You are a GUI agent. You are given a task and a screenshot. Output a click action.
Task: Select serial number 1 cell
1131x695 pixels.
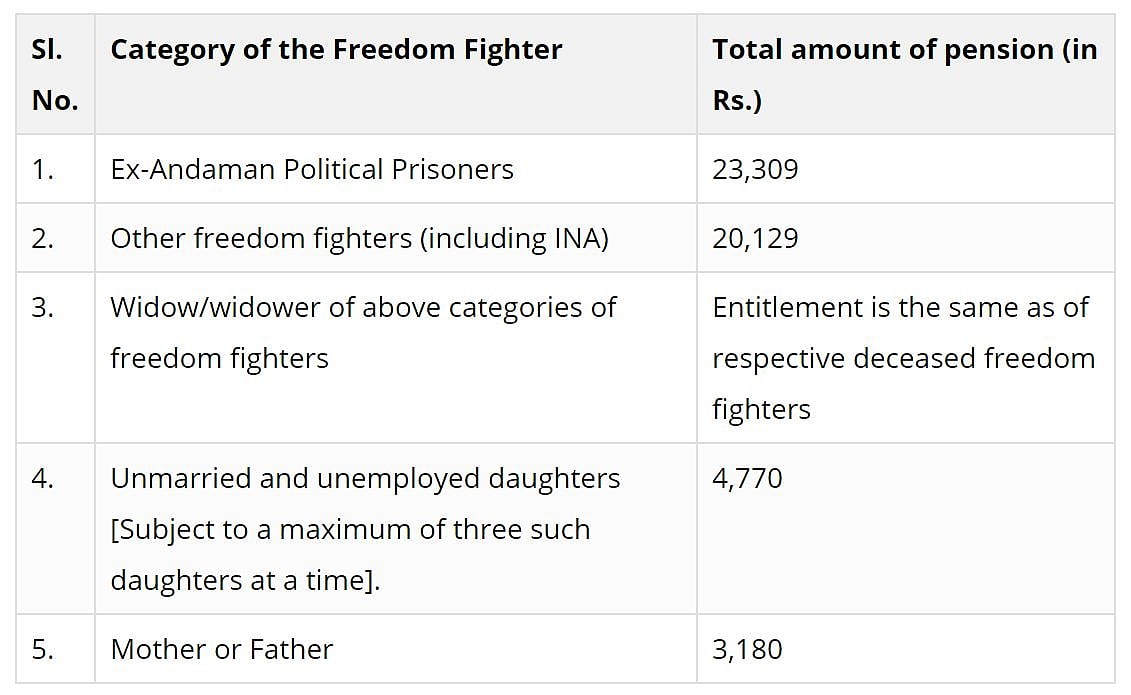[x=42, y=169]
